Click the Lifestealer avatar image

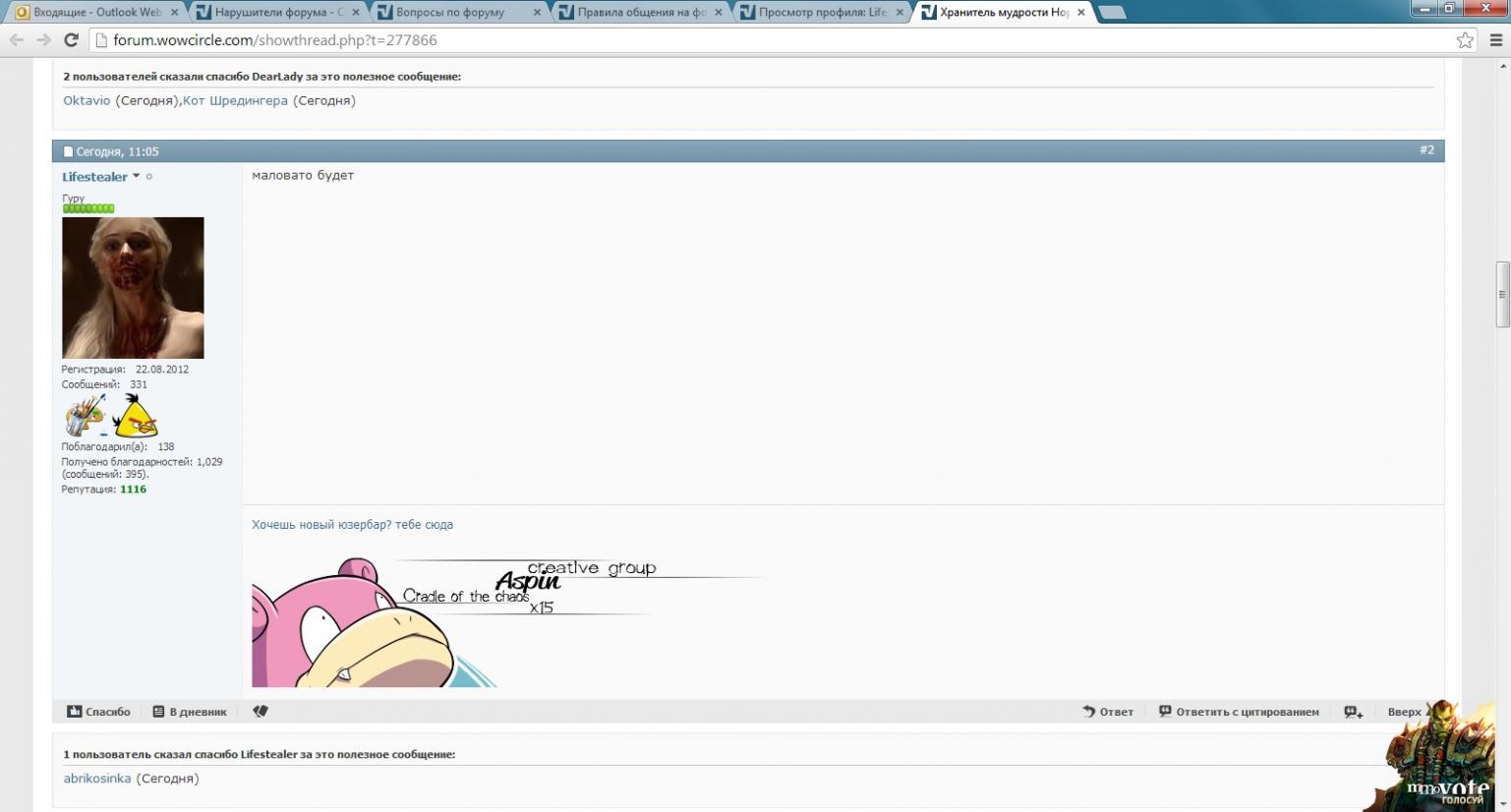point(133,287)
